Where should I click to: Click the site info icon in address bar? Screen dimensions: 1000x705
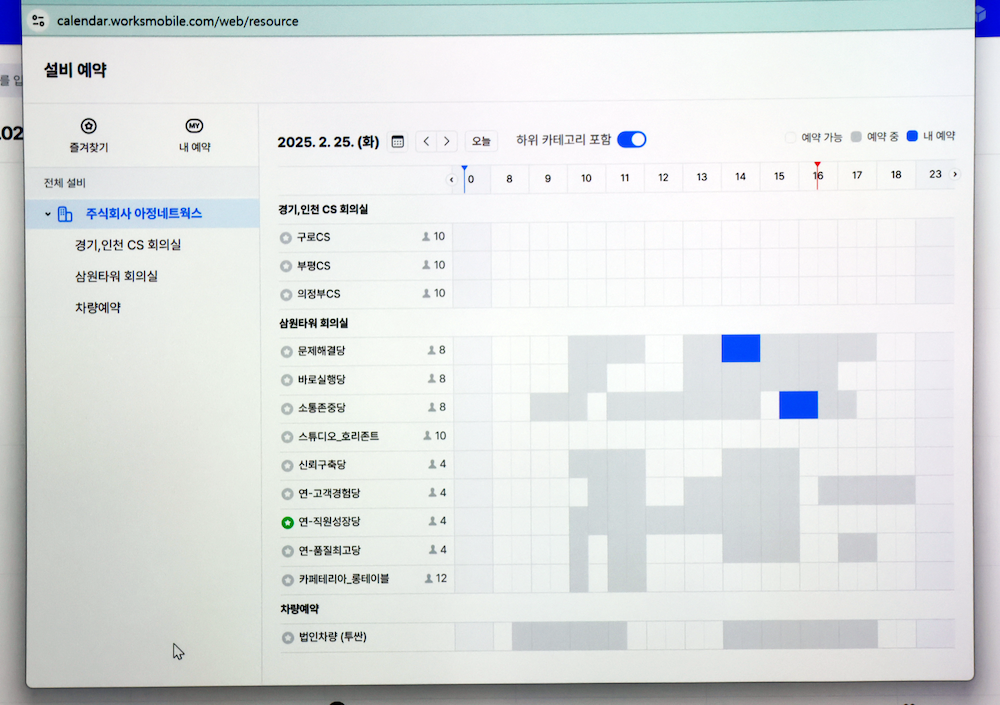tap(39, 20)
